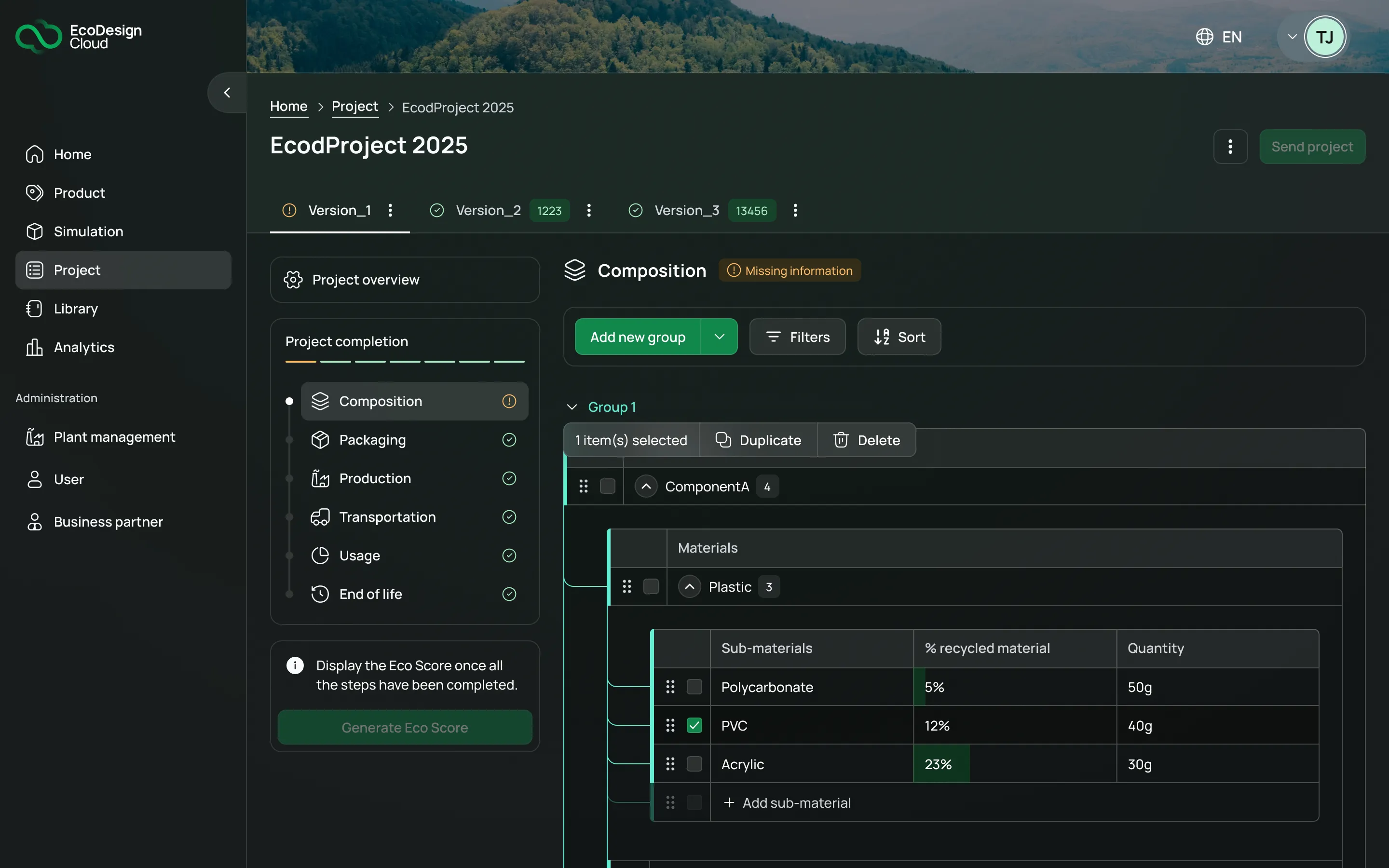Open the Usage step

click(414, 555)
